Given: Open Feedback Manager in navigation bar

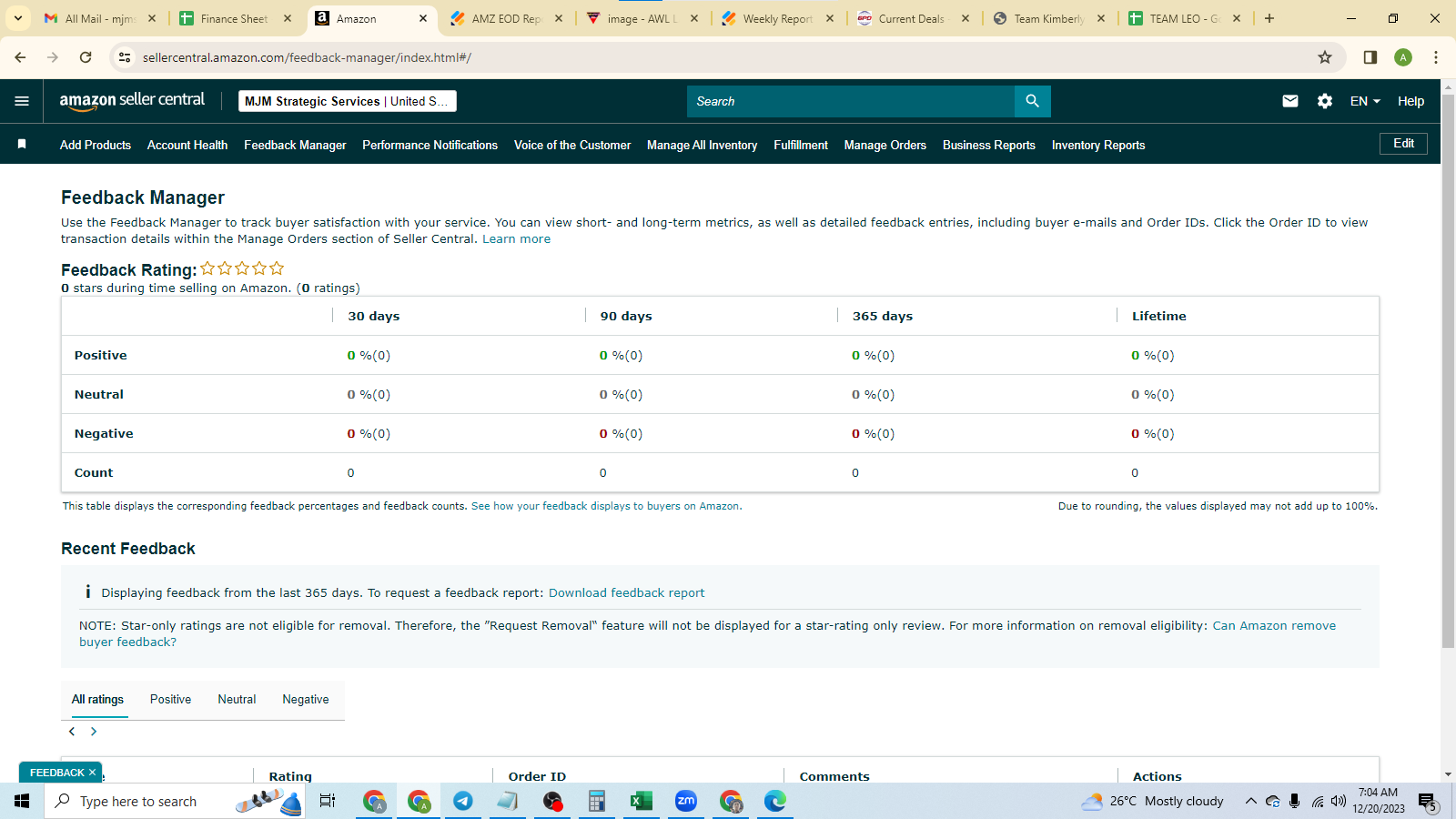Looking at the screenshot, I should tap(295, 145).
